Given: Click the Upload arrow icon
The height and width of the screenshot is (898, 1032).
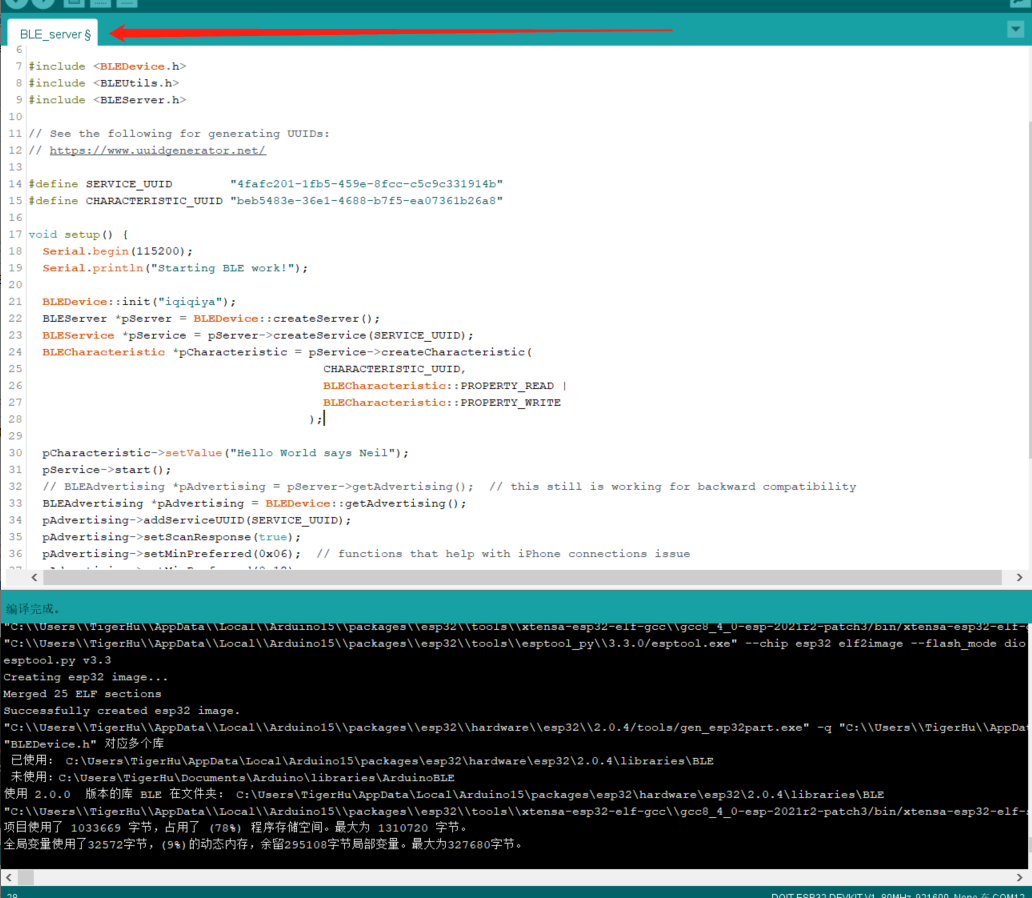Looking at the screenshot, I should (42, 4).
